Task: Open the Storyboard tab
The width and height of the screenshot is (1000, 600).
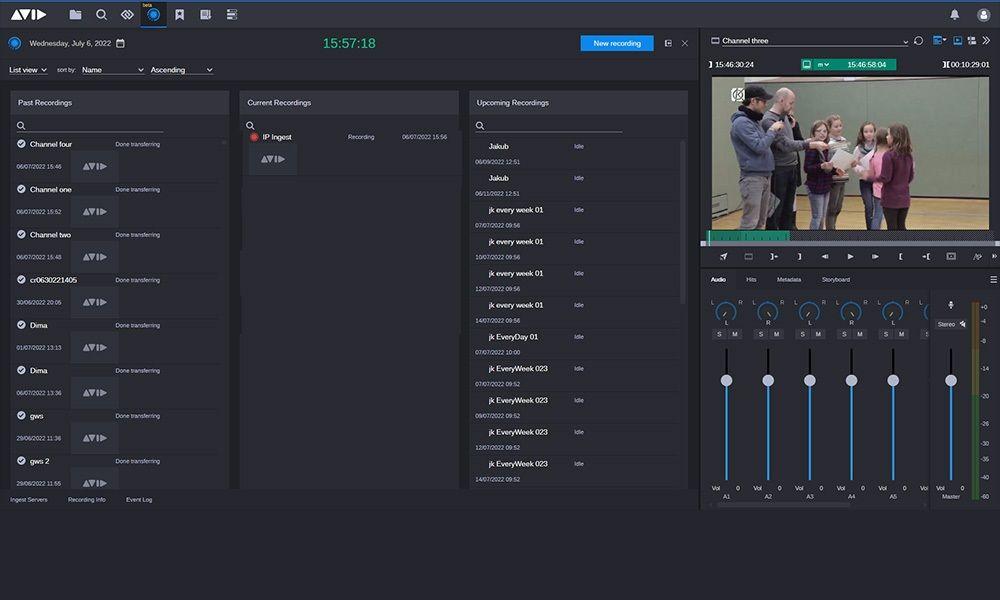Action: pyautogui.click(x=835, y=280)
